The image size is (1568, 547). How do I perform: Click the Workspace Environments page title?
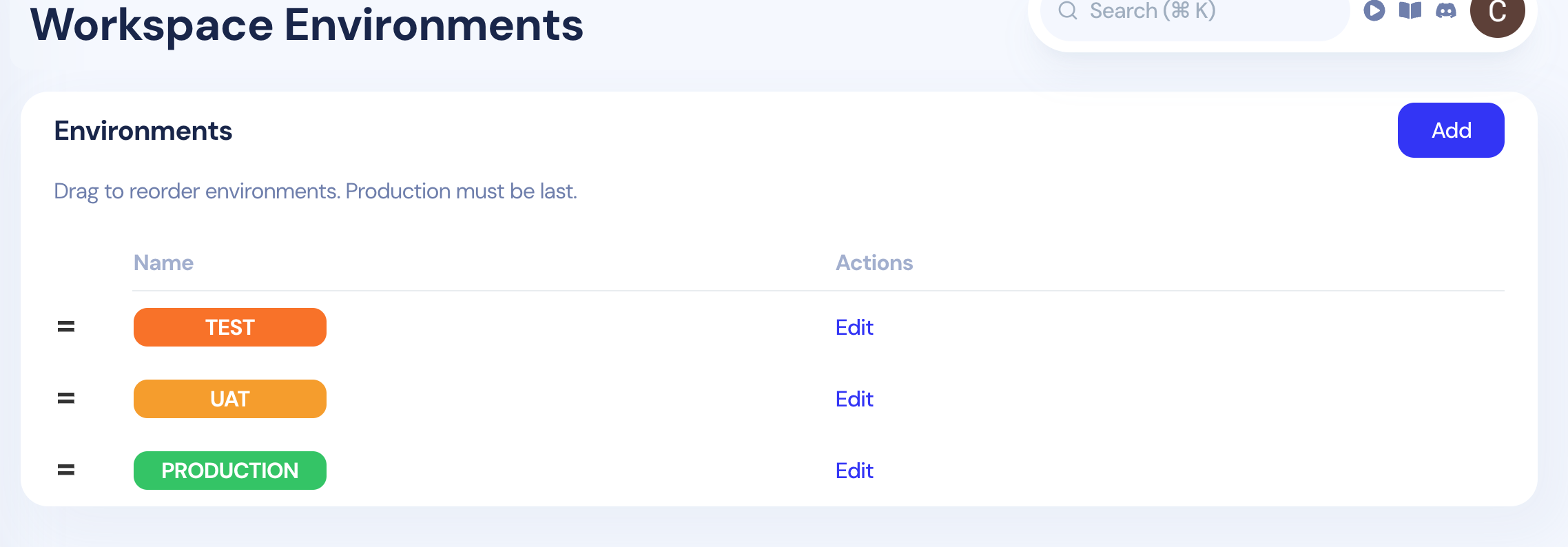(307, 25)
